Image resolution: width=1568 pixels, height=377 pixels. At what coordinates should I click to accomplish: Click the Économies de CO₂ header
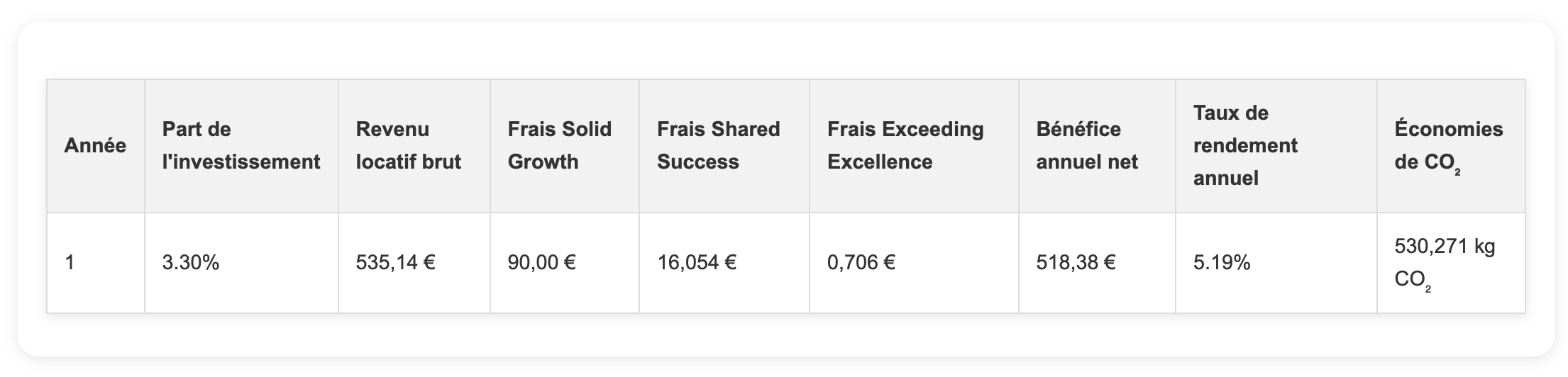1449,146
